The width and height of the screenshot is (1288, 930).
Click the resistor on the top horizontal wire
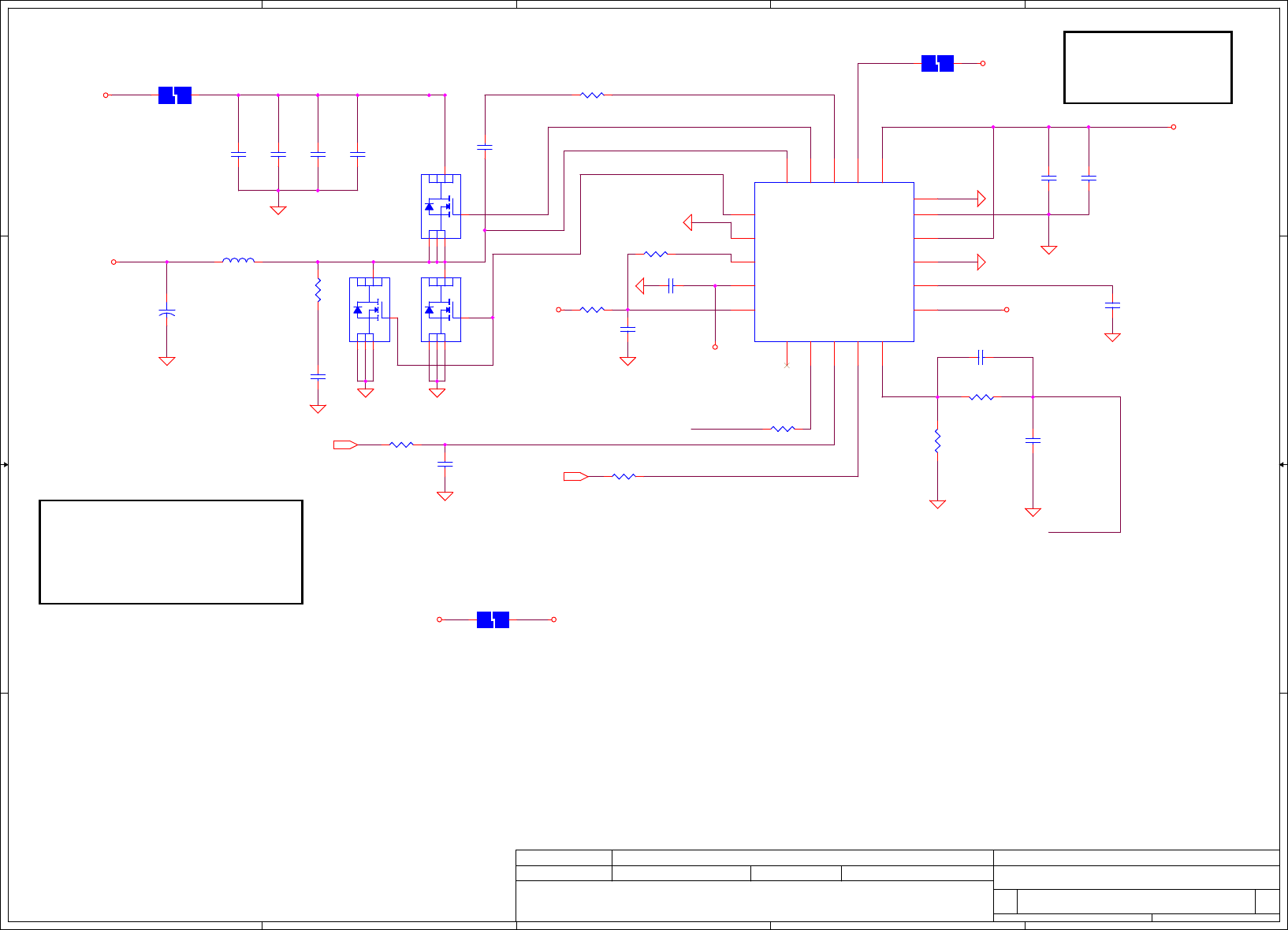592,95
